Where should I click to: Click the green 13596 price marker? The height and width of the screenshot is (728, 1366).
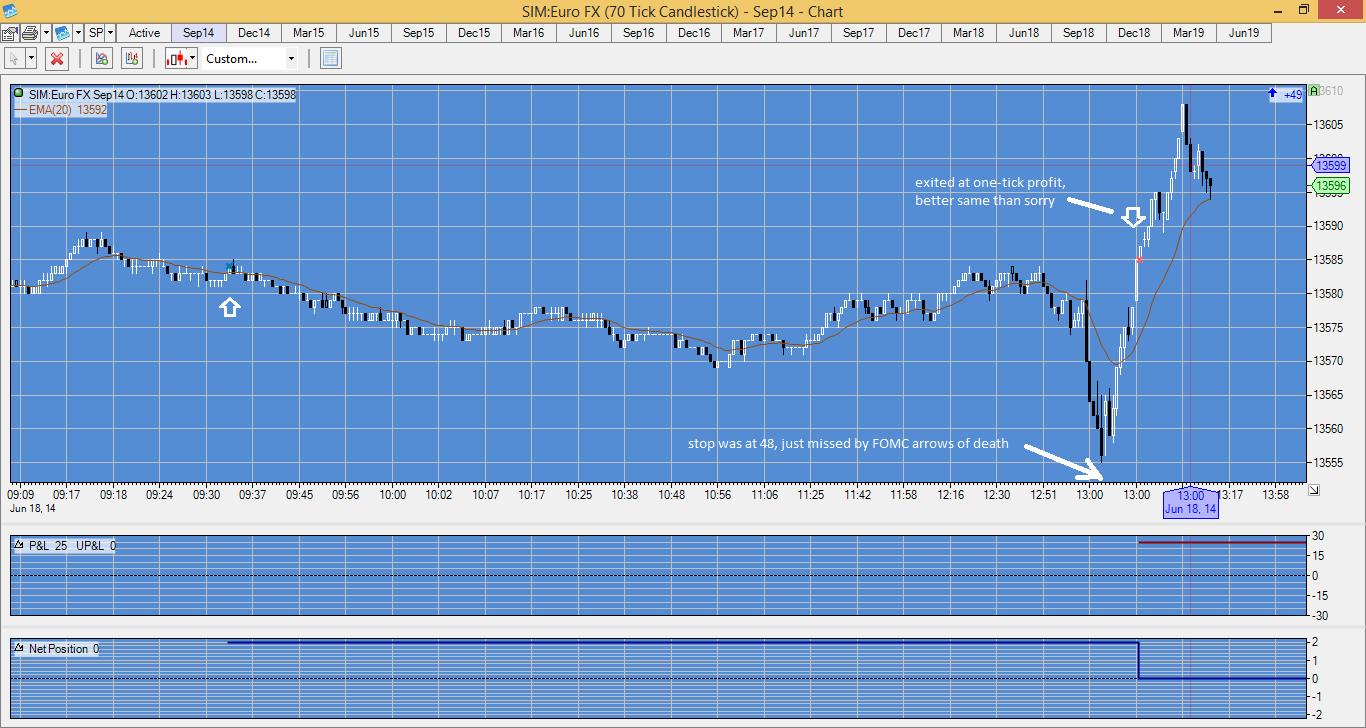pos(1331,186)
